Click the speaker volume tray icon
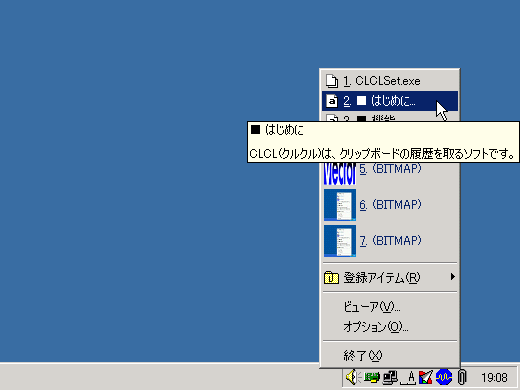 coord(353,377)
